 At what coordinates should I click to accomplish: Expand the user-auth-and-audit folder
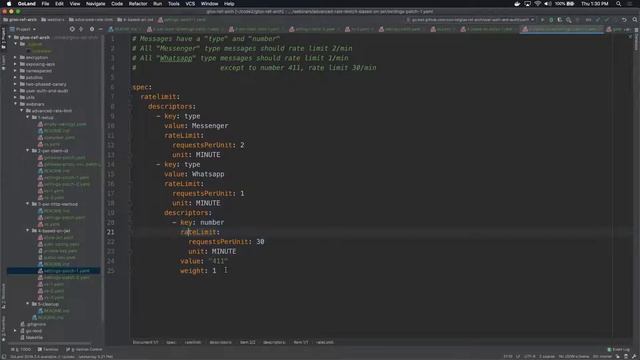(16, 91)
